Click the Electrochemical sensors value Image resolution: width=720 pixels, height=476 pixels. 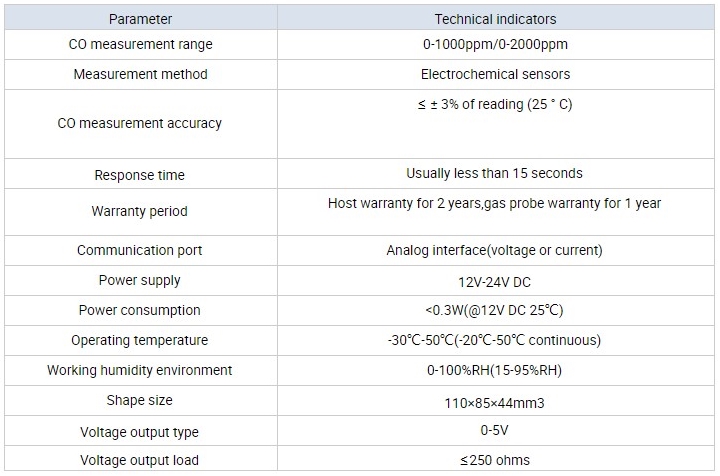495,75
